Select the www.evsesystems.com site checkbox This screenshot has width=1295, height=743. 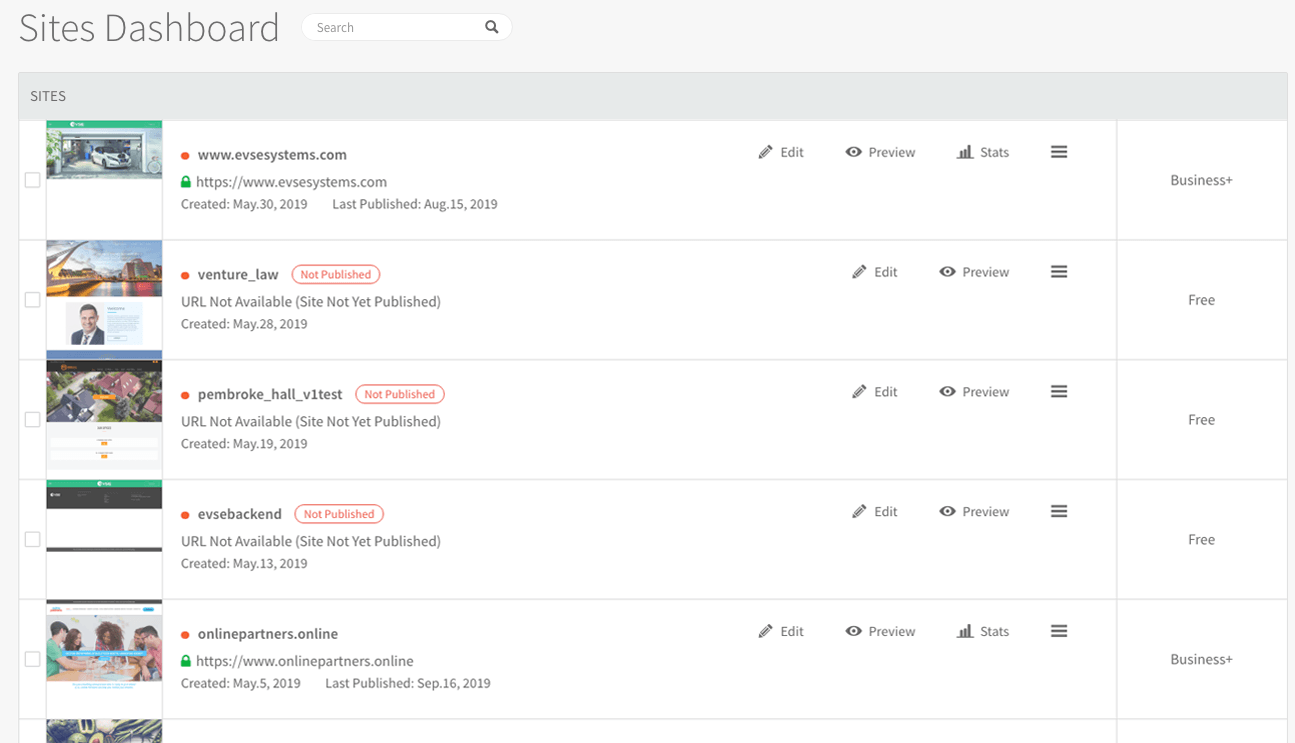(x=33, y=180)
